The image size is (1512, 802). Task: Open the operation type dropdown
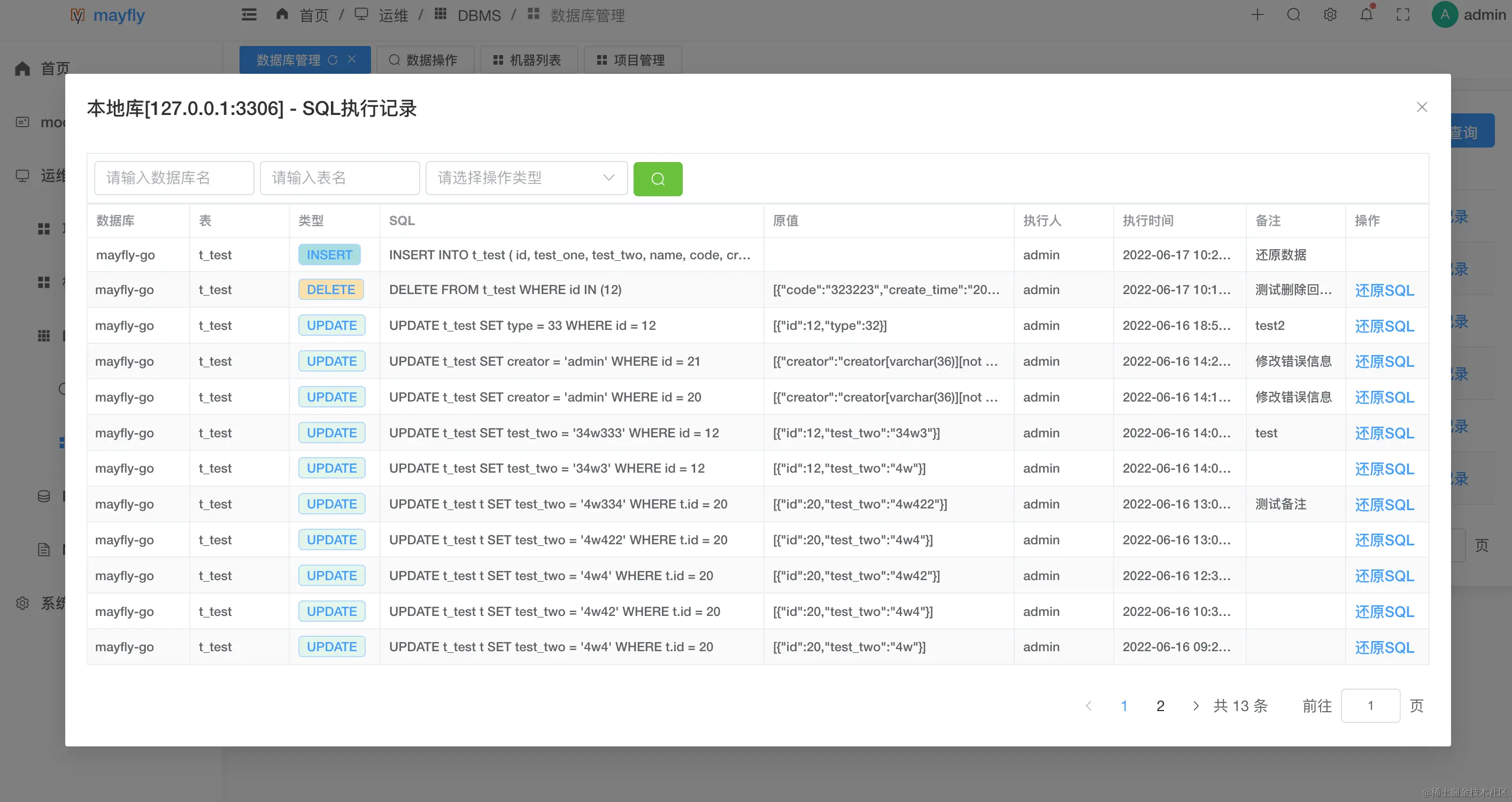(526, 178)
